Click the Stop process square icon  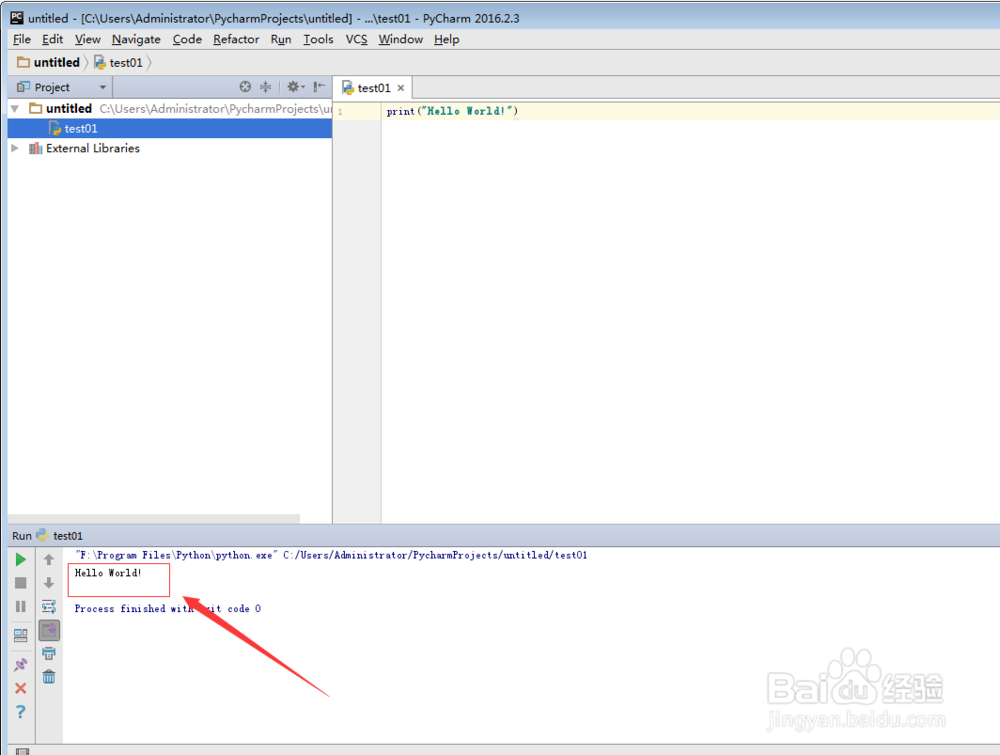tap(20, 583)
